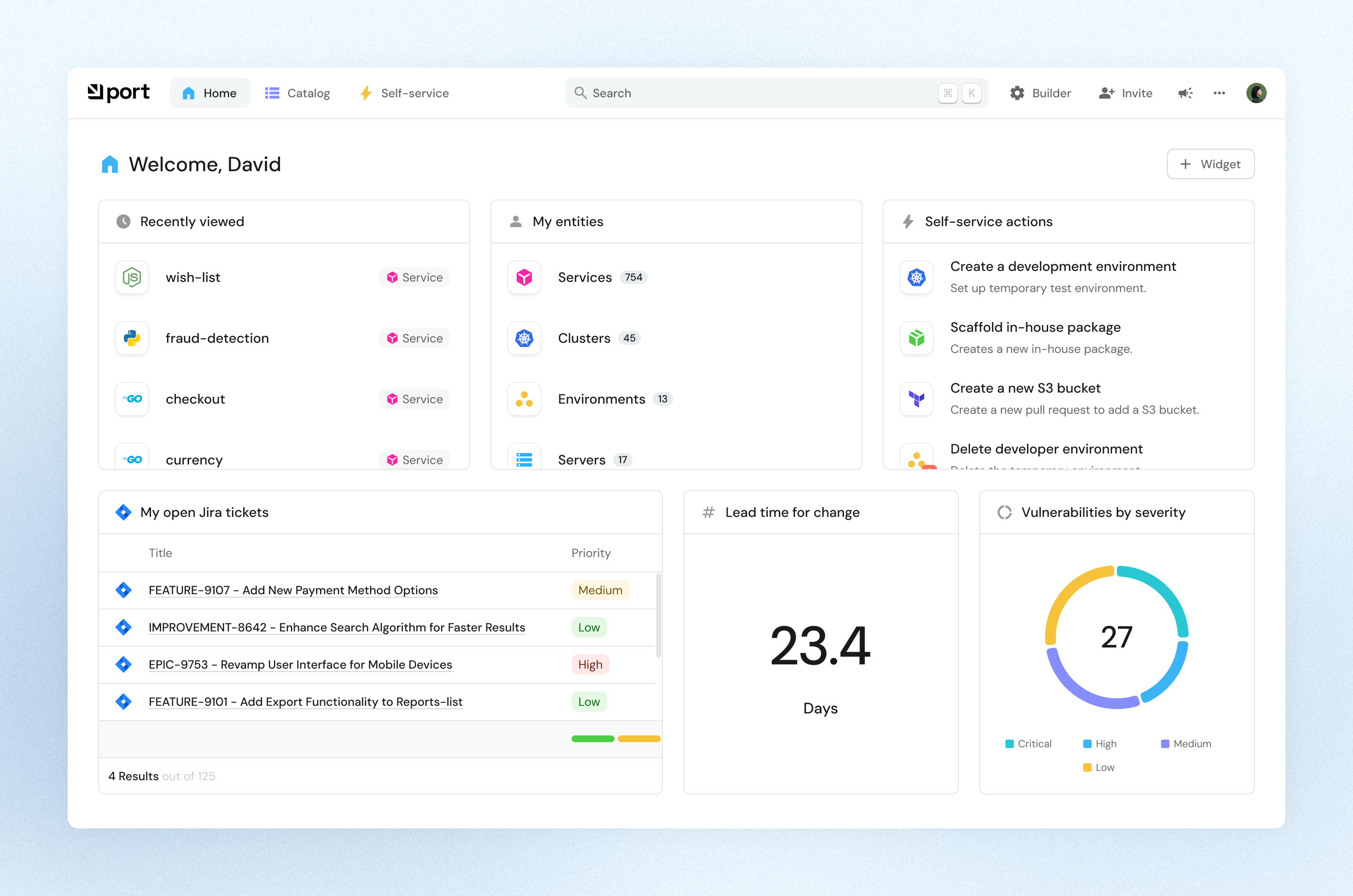Select the Clusters Kubernetes icon
The height and width of the screenshot is (896, 1353).
[524, 338]
